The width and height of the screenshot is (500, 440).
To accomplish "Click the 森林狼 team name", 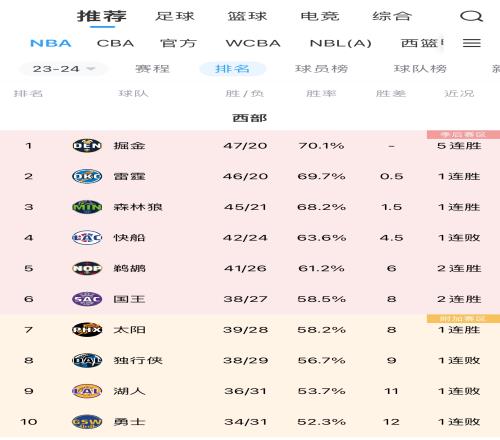I will pos(138,207).
